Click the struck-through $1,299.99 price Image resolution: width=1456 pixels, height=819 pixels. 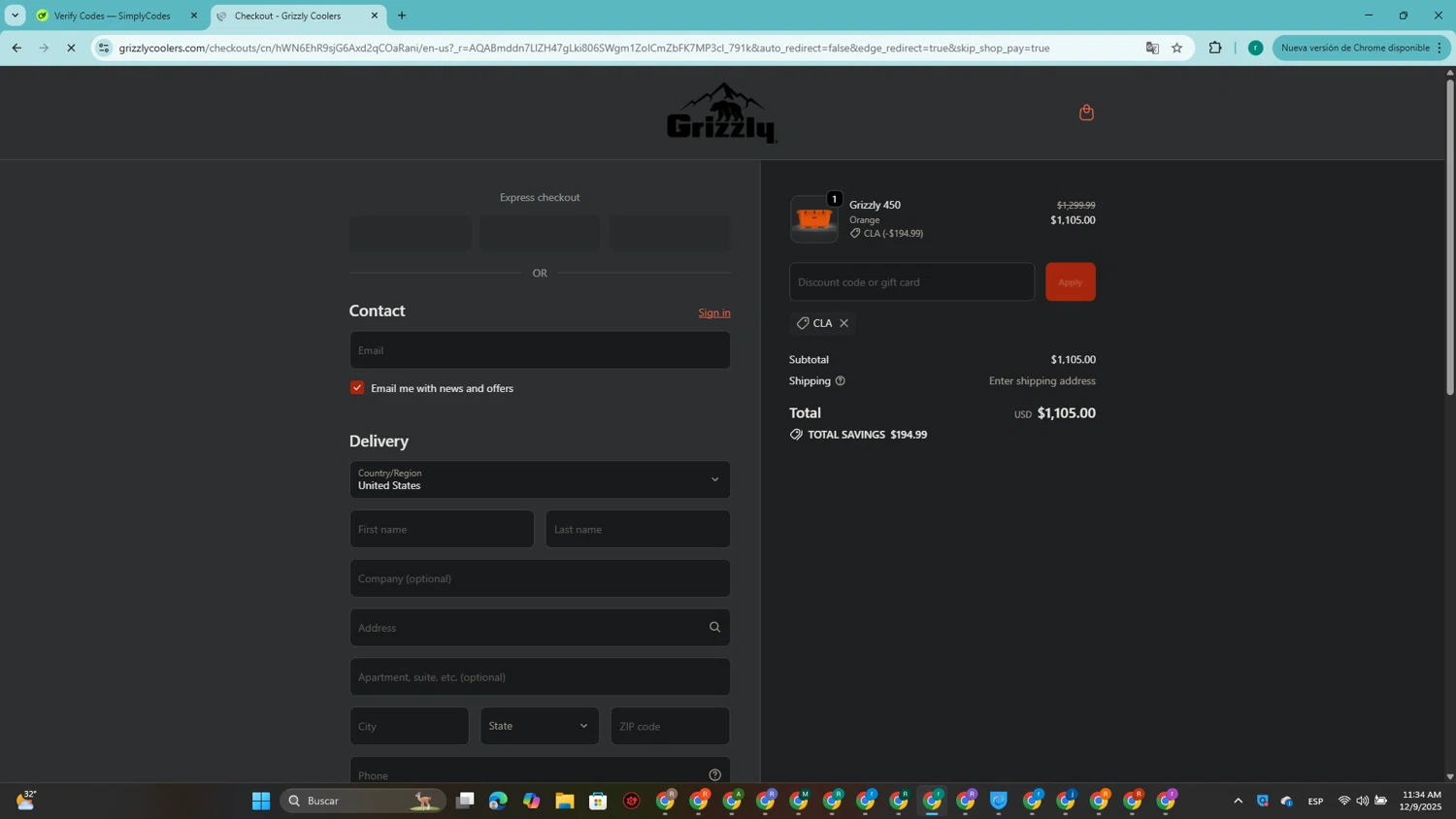pos(1075,205)
